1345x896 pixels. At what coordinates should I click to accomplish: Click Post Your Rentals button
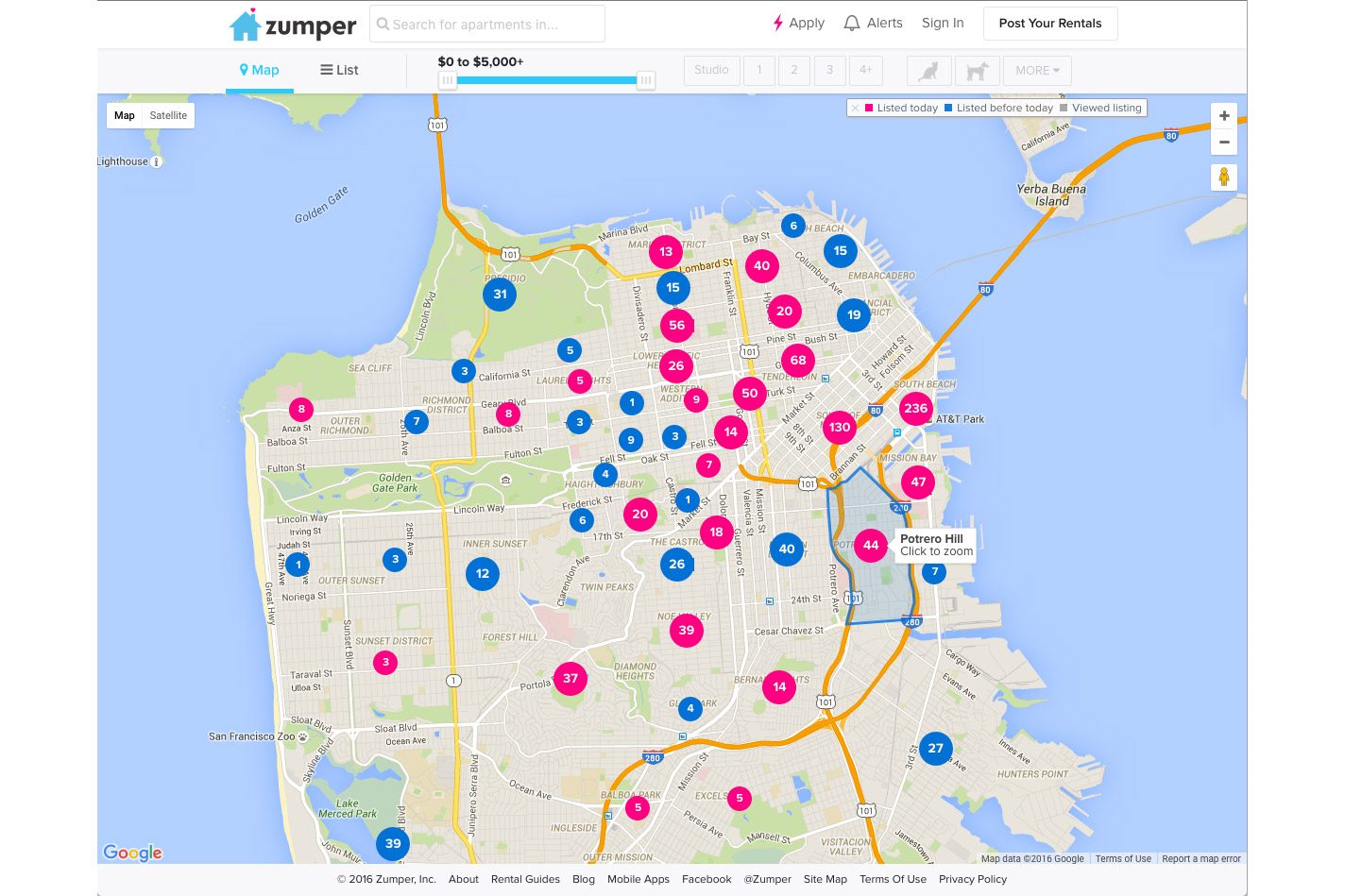tap(1050, 24)
